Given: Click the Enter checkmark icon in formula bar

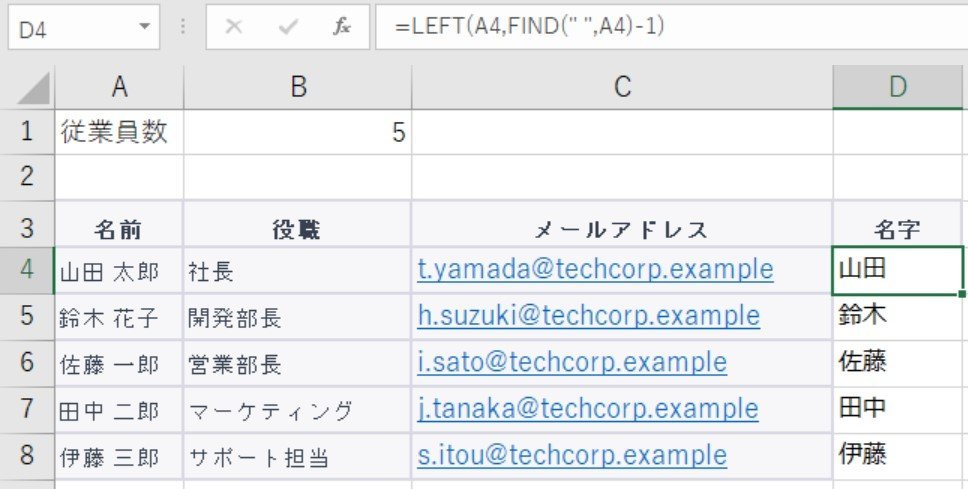Looking at the screenshot, I should [x=288, y=27].
